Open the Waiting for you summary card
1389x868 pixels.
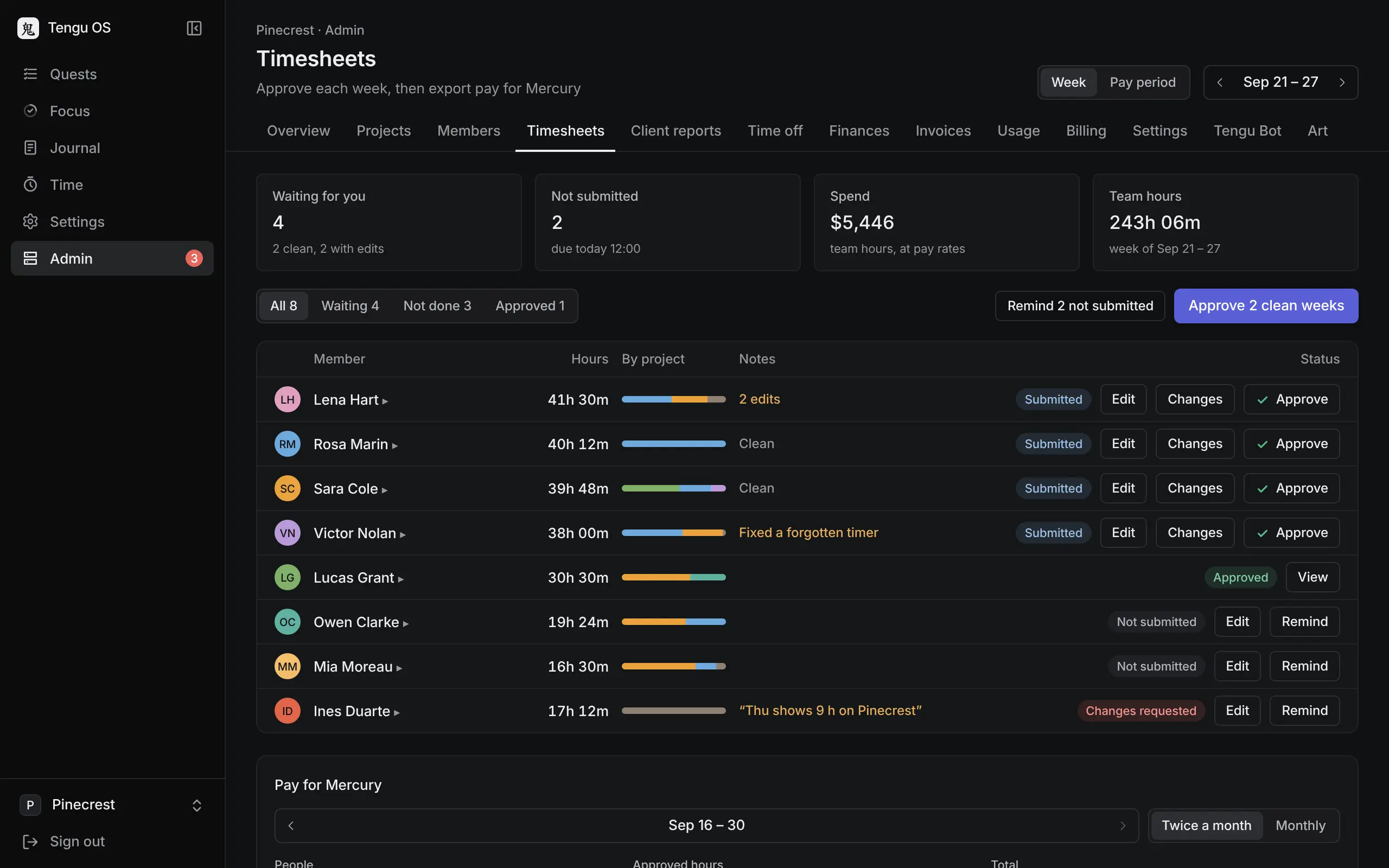(388, 223)
